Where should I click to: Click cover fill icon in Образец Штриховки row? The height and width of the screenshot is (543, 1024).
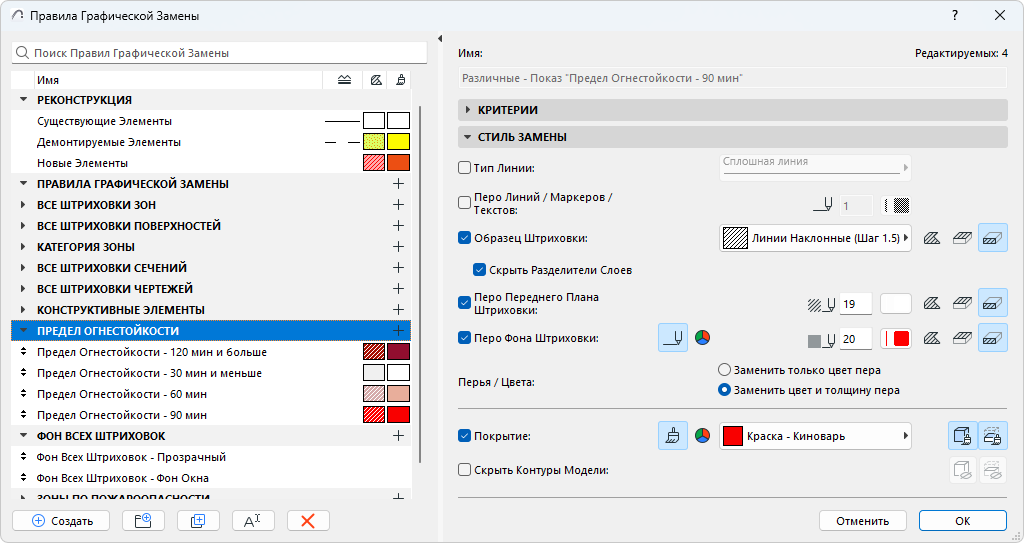coord(963,239)
